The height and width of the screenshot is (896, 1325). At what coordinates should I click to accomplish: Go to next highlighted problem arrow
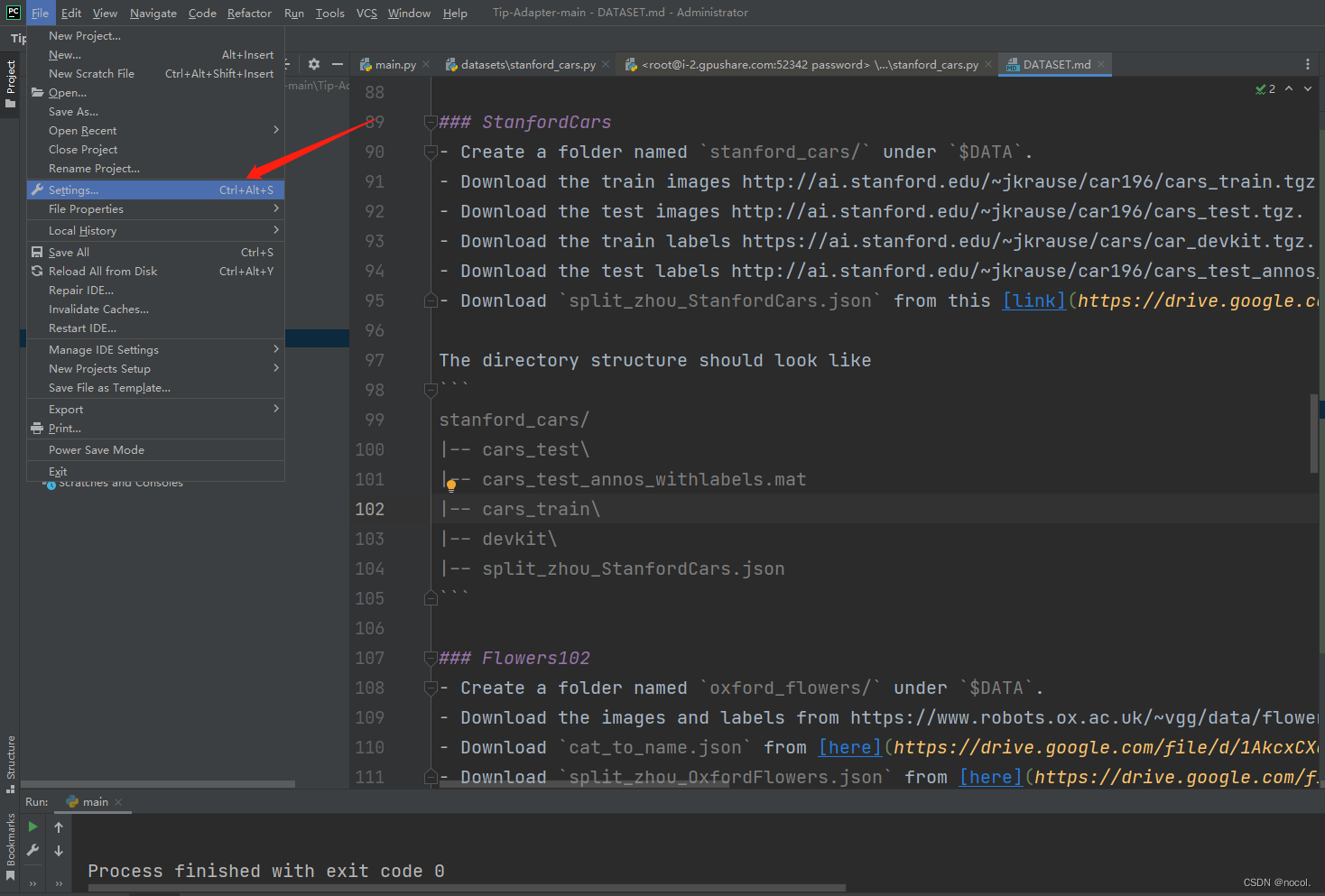coord(1308,88)
